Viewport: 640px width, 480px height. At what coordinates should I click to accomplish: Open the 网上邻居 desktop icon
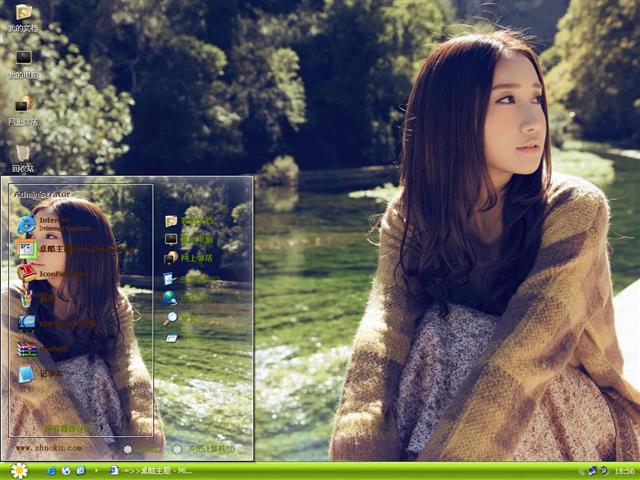(x=23, y=110)
